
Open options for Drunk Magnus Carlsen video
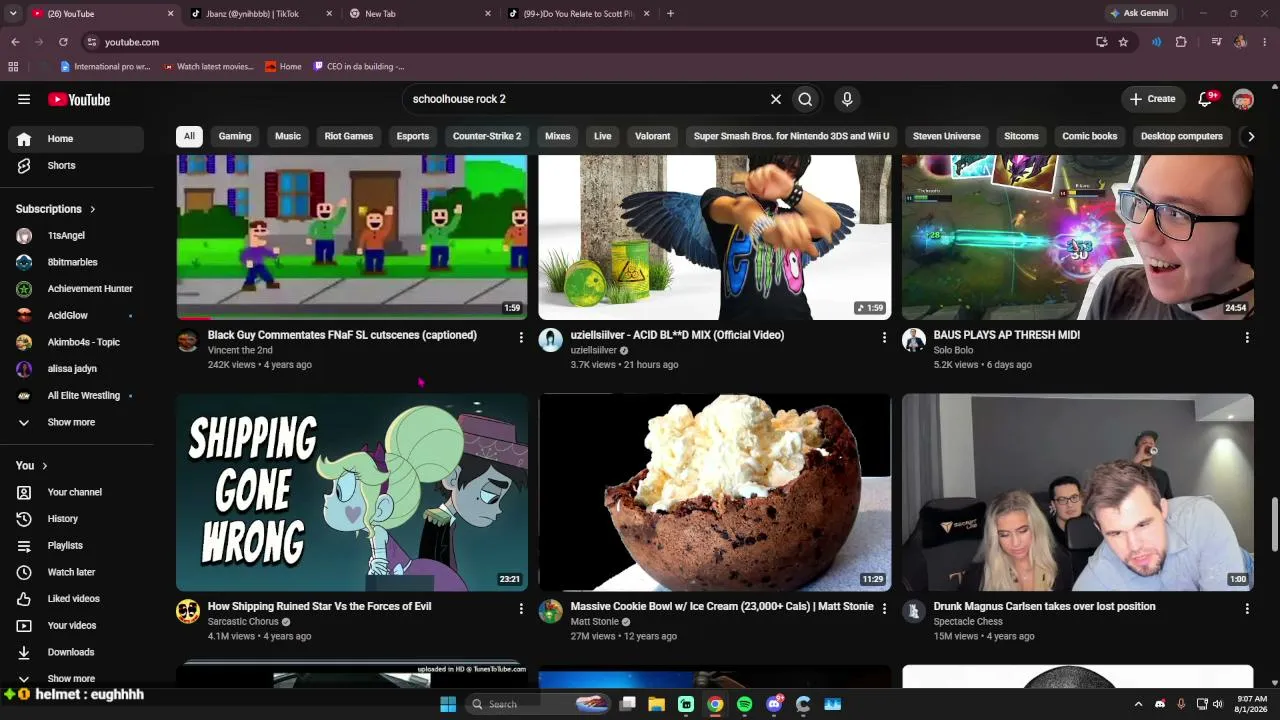1247,609
